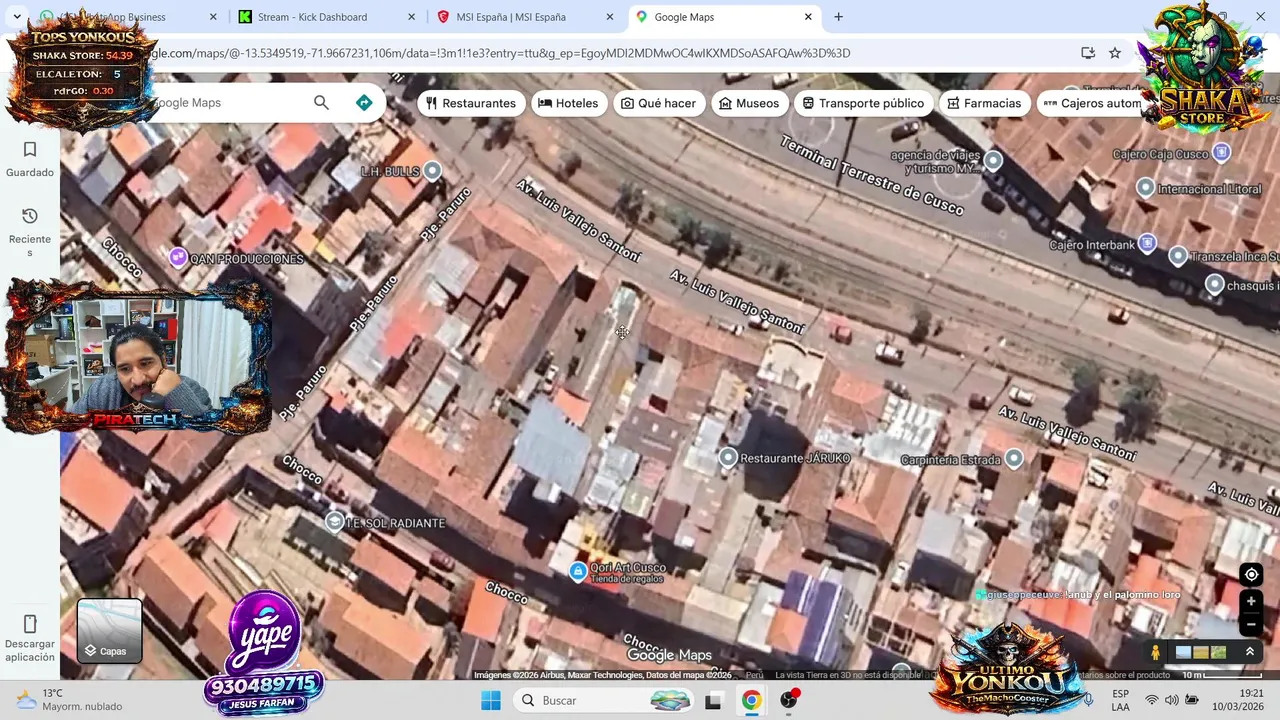Click the QAN PRODUCCIONES purple marker

point(178,258)
